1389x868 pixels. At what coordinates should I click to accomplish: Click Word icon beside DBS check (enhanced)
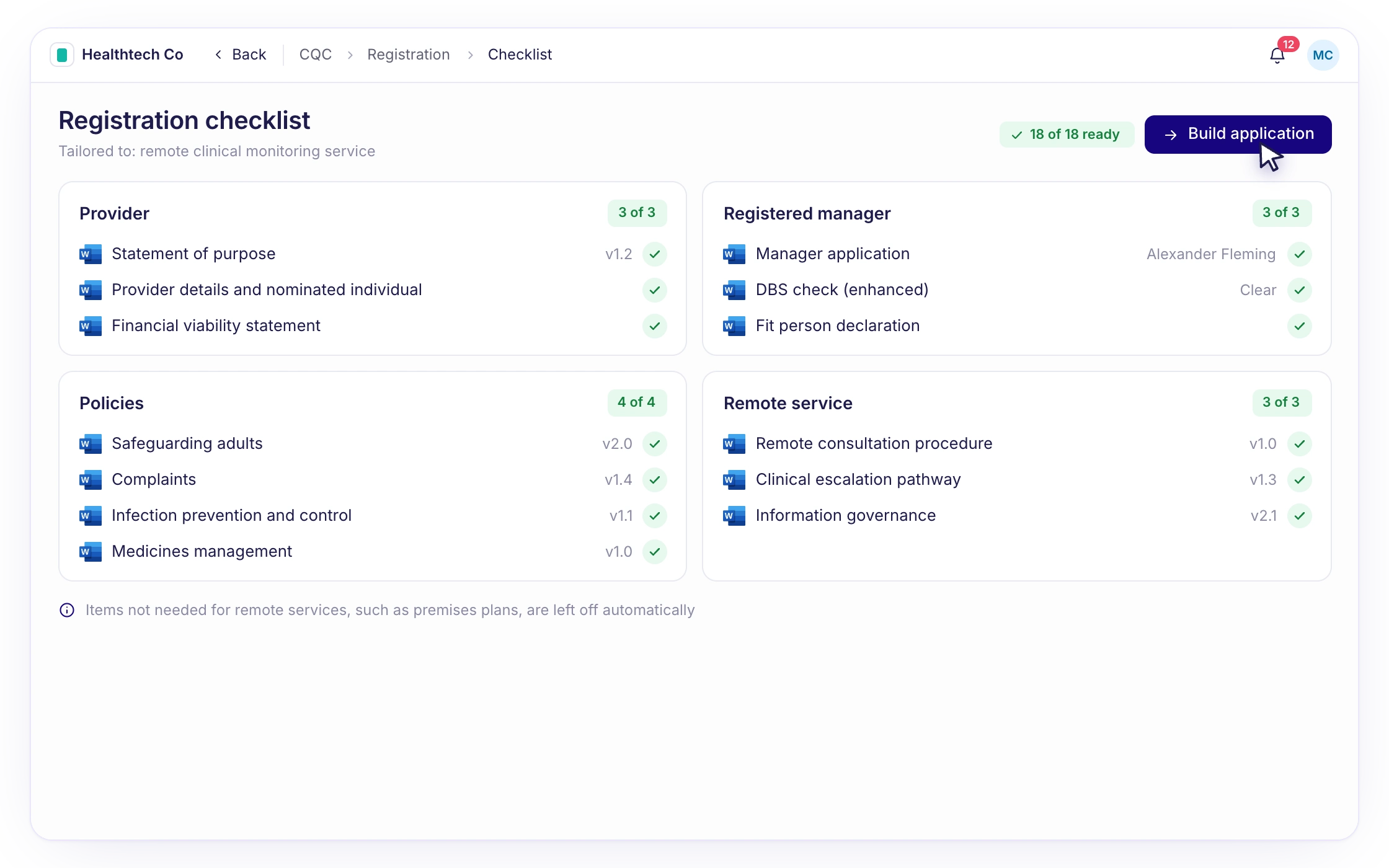[x=734, y=290]
